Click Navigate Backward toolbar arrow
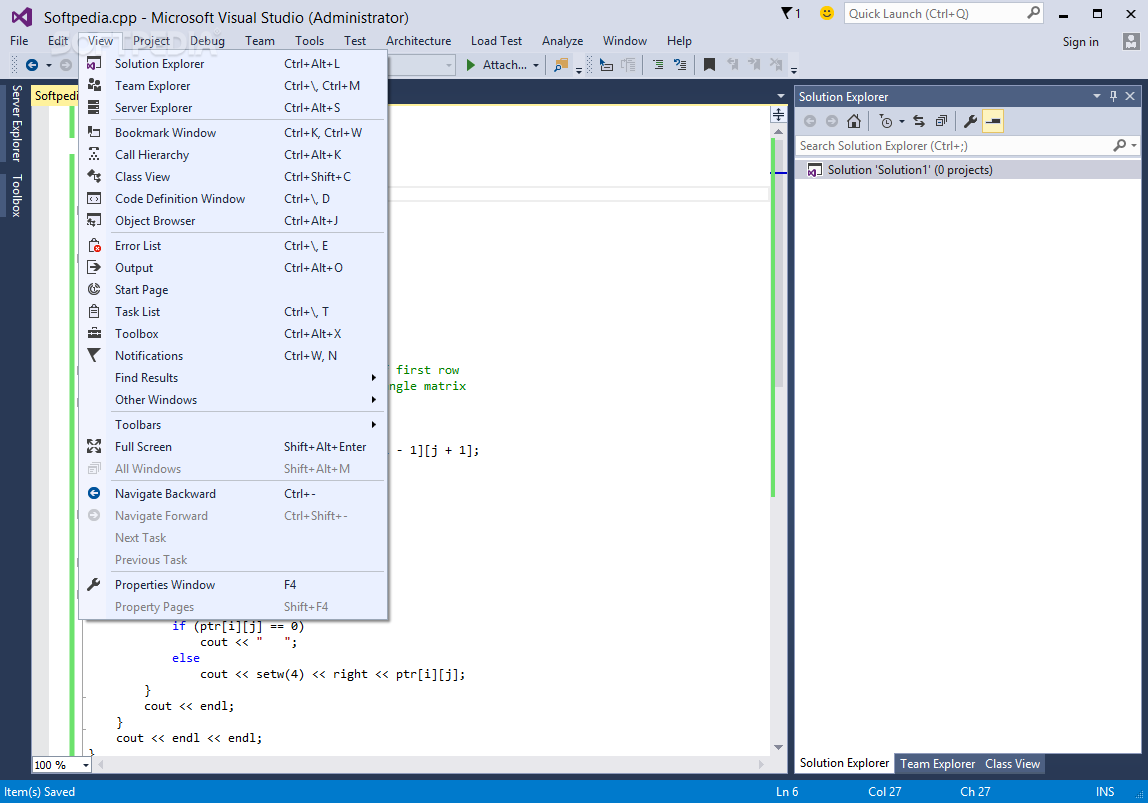Screen dimensions: 1148x803 [31, 65]
